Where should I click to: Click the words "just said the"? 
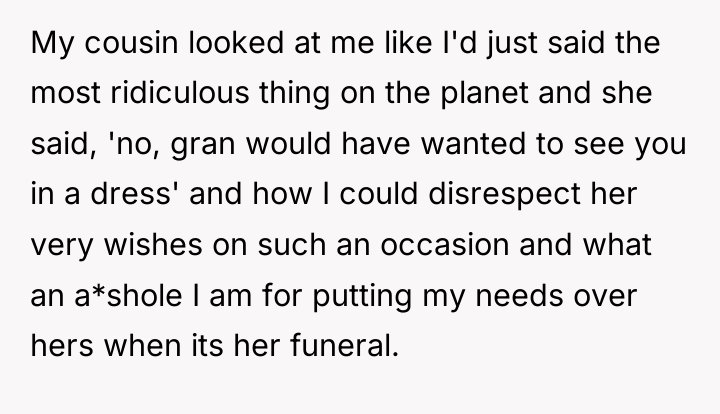(x=574, y=44)
